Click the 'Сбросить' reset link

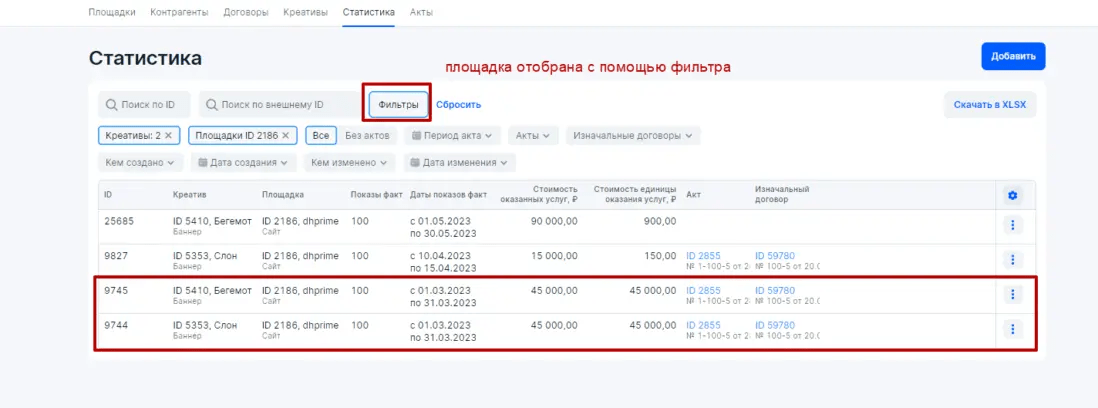(x=458, y=104)
